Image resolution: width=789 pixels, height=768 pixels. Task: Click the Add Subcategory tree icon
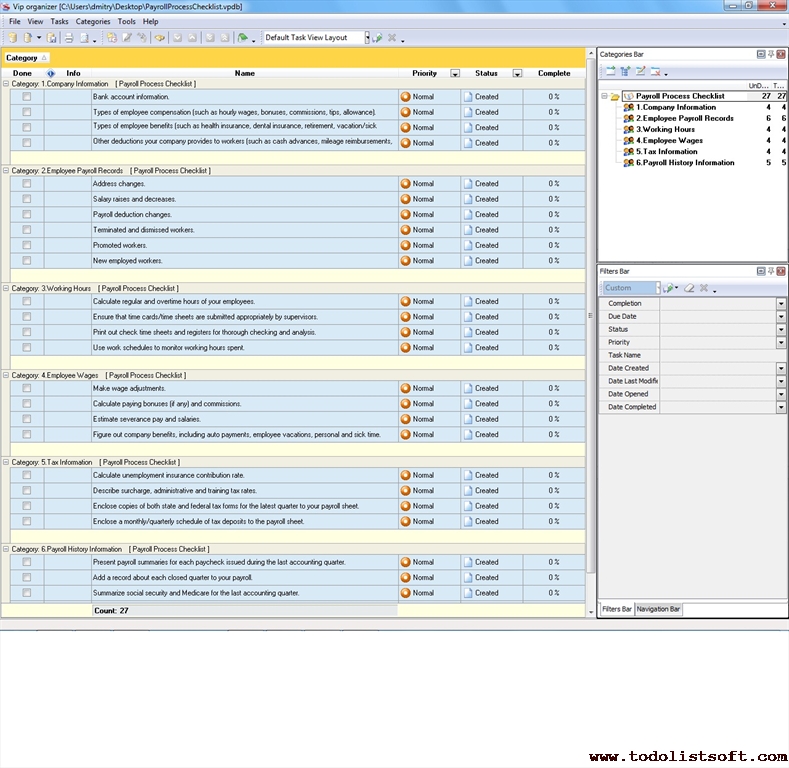pyautogui.click(x=625, y=71)
